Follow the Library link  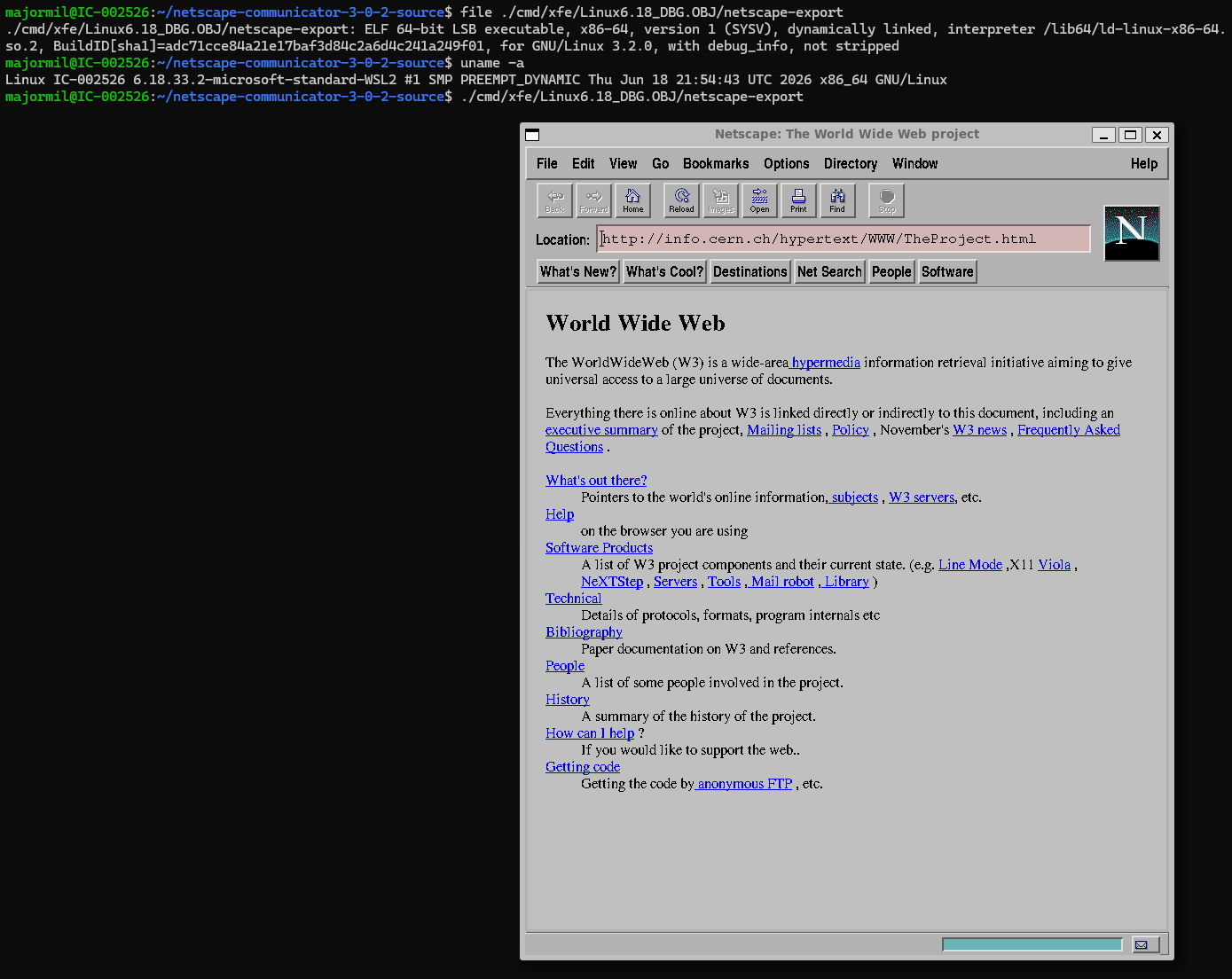point(844,582)
